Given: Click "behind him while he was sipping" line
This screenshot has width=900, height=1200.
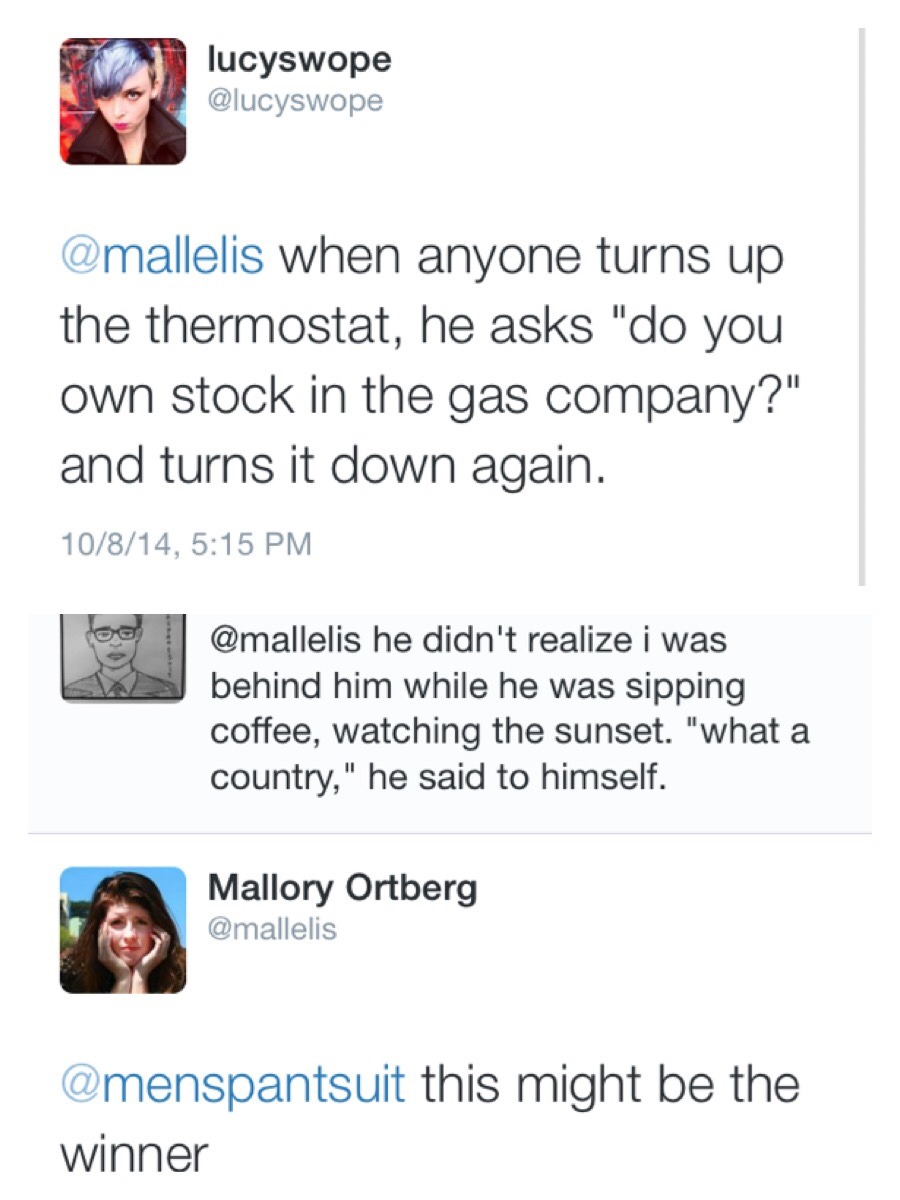Looking at the screenshot, I should tap(477, 685).
